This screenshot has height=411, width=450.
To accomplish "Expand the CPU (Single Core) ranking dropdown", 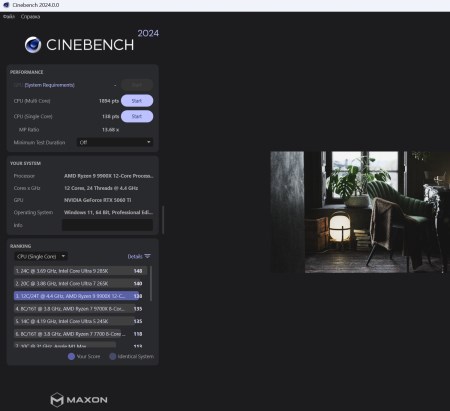I will (41, 256).
